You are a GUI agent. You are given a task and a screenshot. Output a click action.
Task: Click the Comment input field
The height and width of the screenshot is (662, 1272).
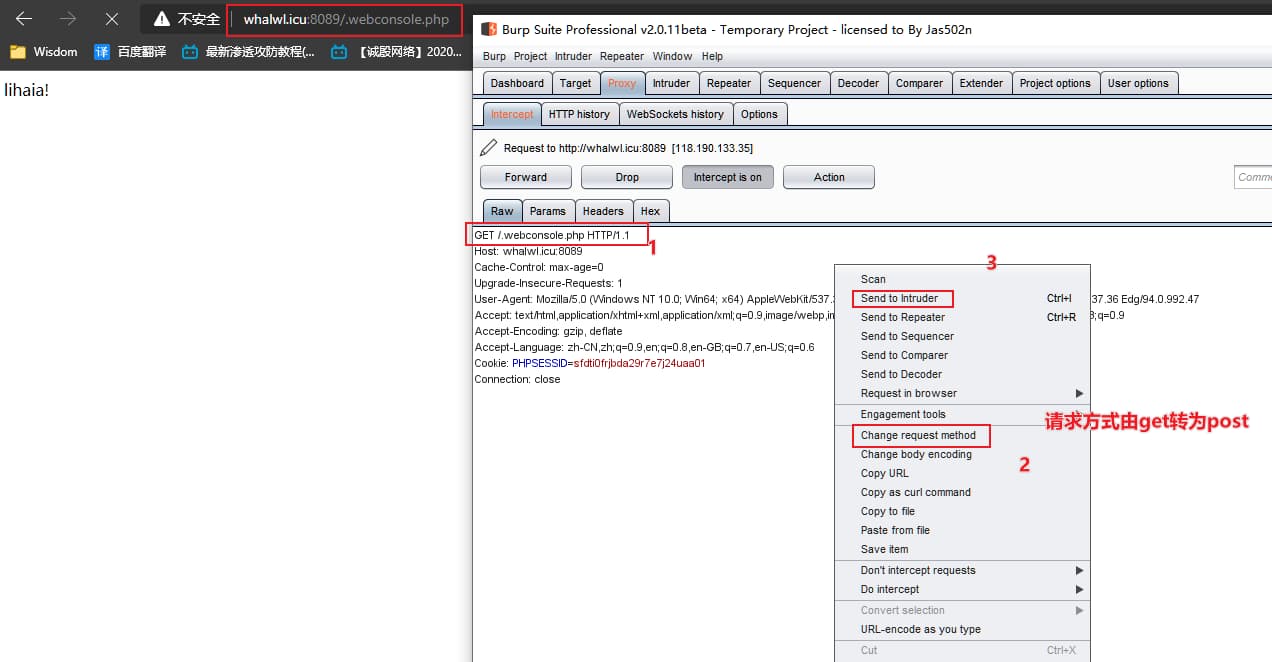click(1253, 177)
